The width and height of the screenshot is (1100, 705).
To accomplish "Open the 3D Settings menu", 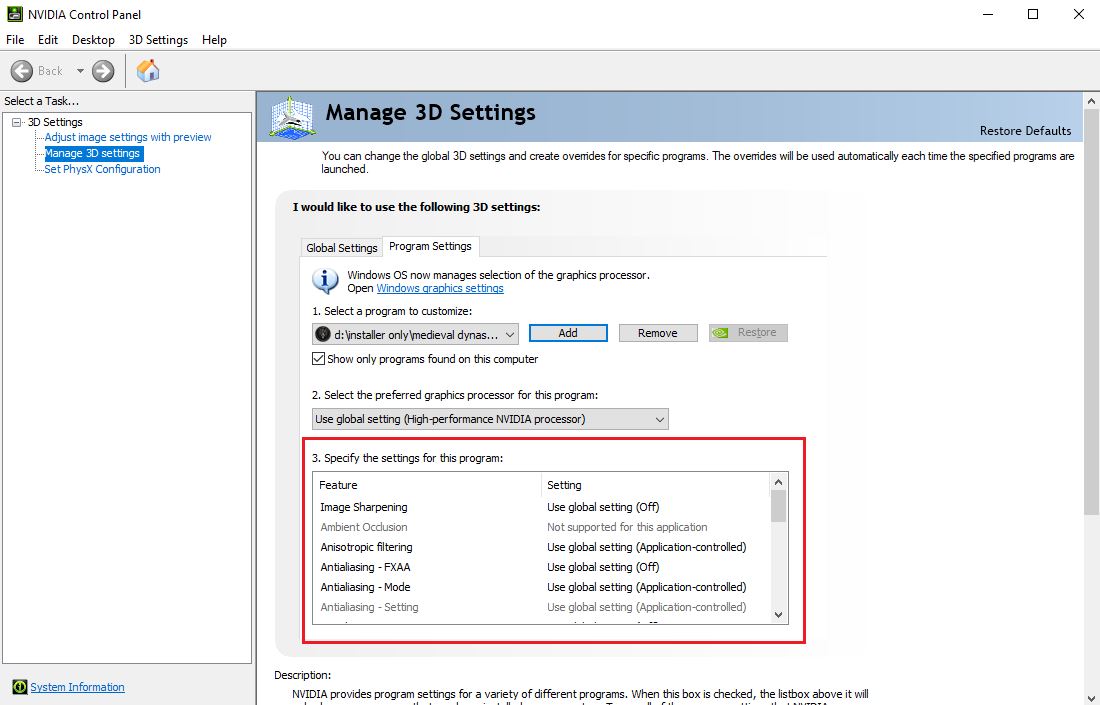I will pos(158,40).
